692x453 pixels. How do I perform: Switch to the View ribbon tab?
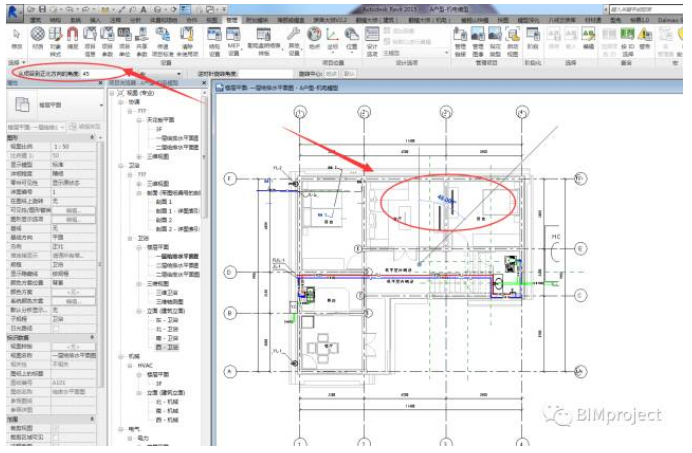tap(212, 20)
